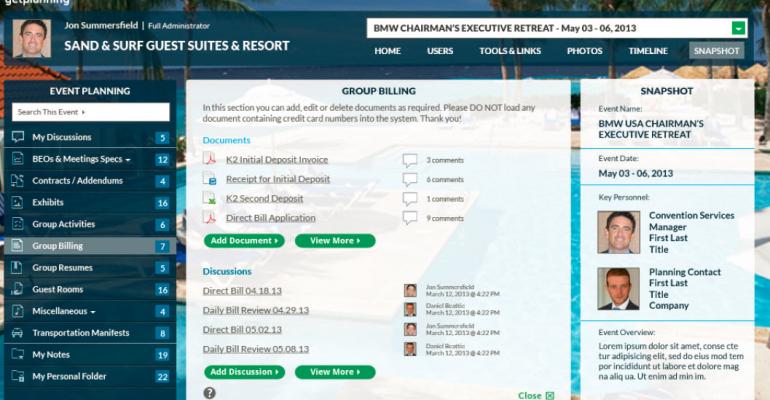
Task: Select the SNAPSHOT tab
Action: click(x=716, y=51)
